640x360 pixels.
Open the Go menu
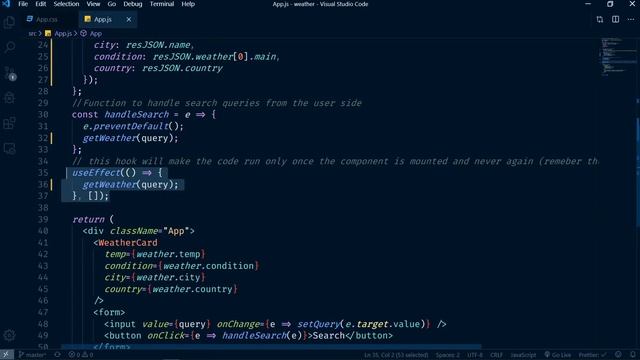coord(112,4)
